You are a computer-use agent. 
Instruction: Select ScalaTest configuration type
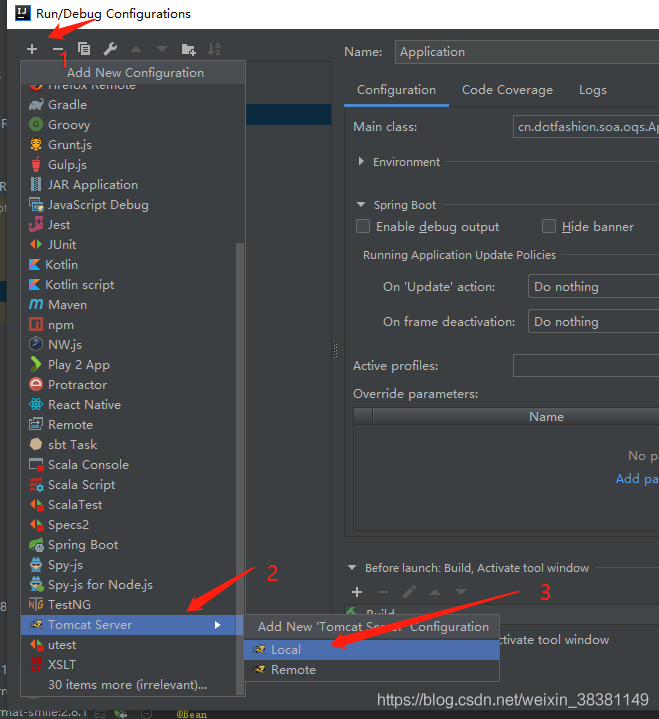pos(133,505)
